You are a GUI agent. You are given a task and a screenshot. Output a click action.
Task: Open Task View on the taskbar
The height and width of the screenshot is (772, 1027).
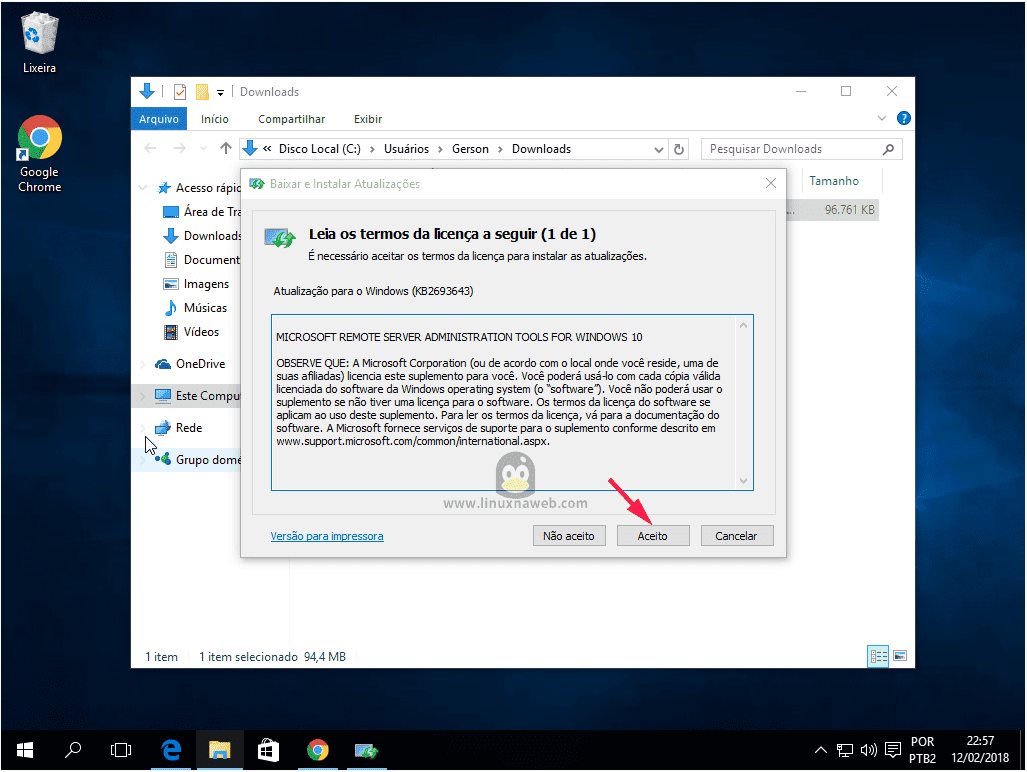121,750
